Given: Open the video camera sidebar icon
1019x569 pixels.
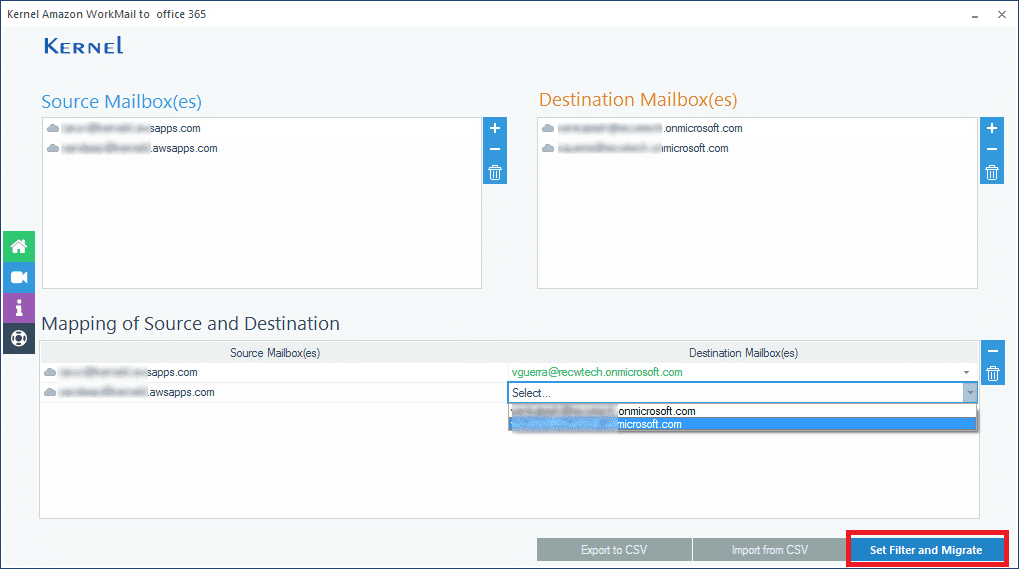Looking at the screenshot, I should (19, 277).
